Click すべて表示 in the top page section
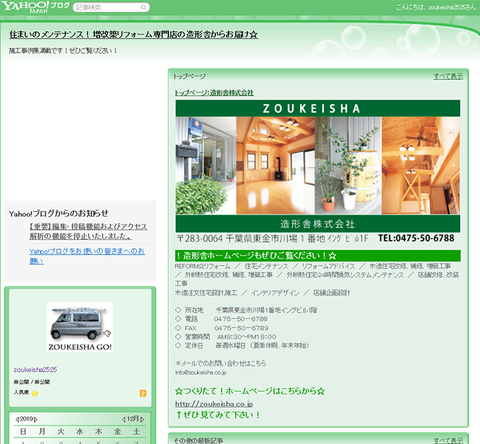 448,76
